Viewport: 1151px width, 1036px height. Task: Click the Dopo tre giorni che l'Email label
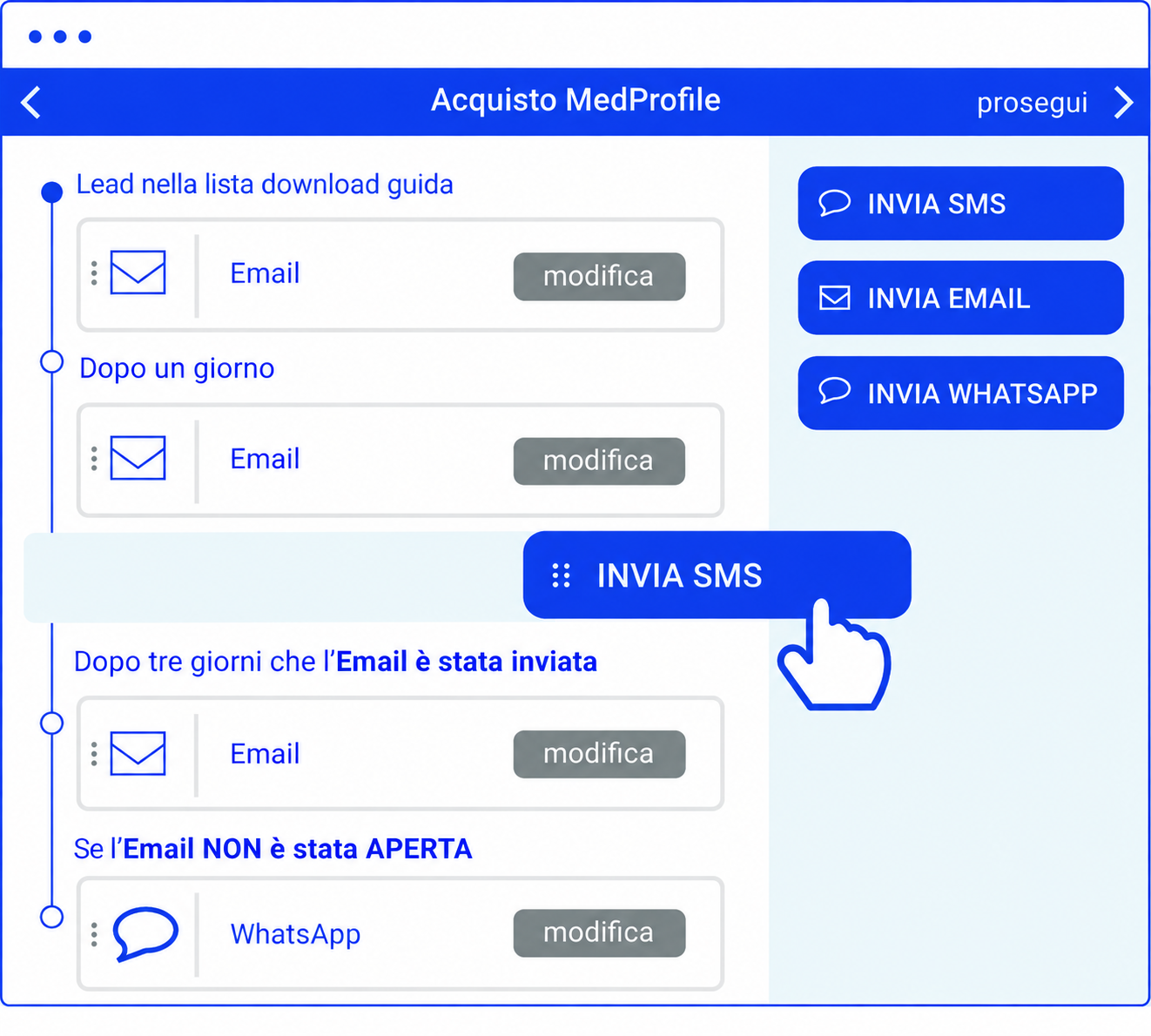335,663
